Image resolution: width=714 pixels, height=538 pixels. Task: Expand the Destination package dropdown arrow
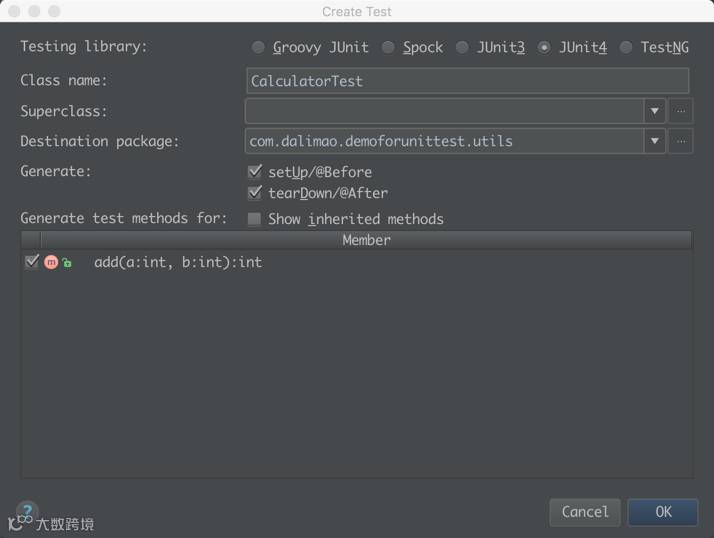(x=655, y=141)
